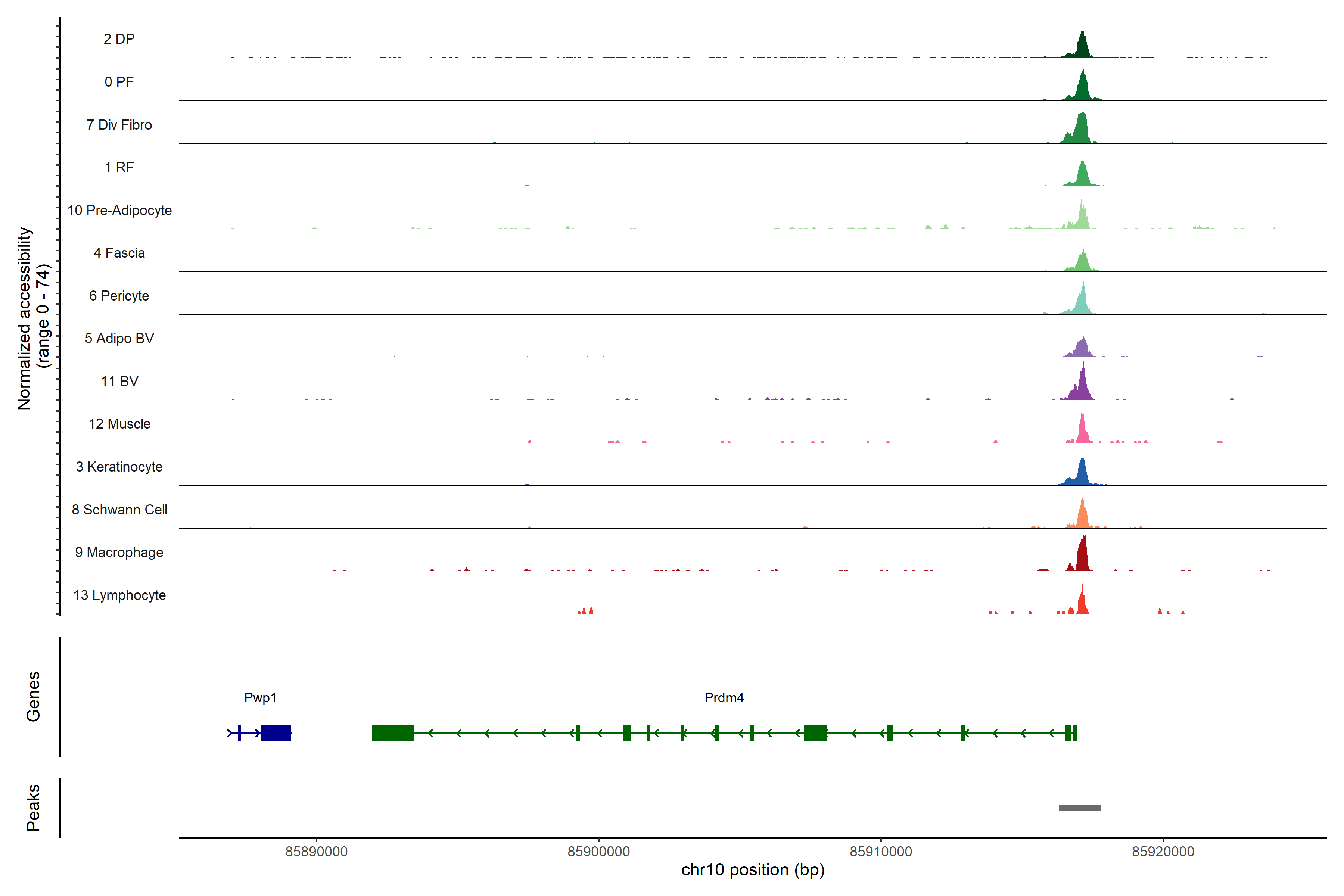Click the 2 DP track label
The height and width of the screenshot is (896, 1344).
coord(119,39)
